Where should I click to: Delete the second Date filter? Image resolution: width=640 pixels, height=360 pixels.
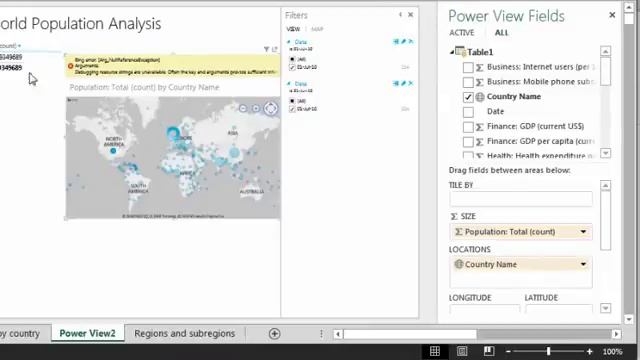411,83
